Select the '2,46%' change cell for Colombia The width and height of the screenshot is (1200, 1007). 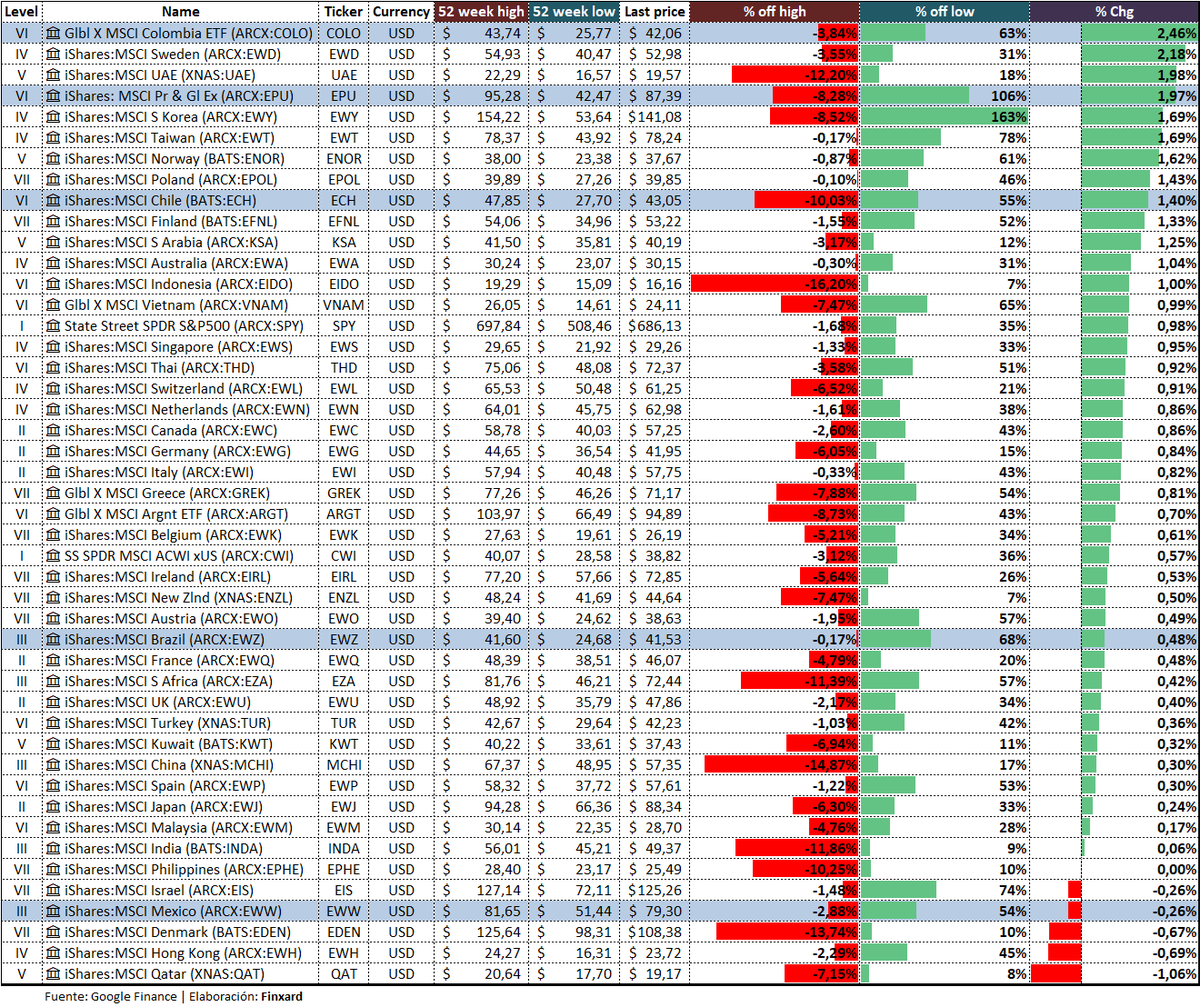pyautogui.click(x=1114, y=33)
